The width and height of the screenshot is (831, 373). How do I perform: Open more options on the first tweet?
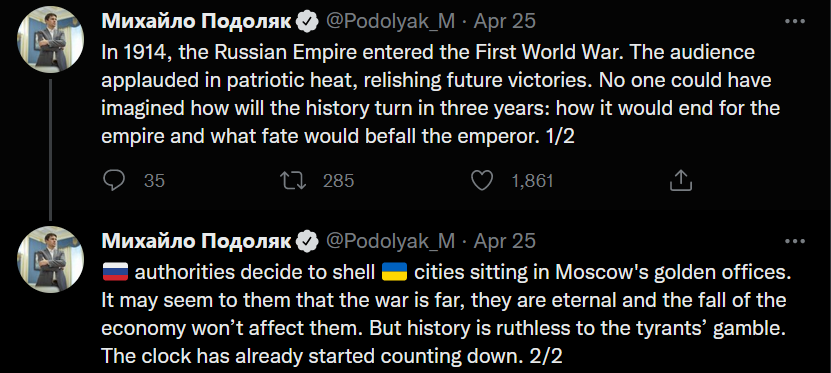point(794,21)
